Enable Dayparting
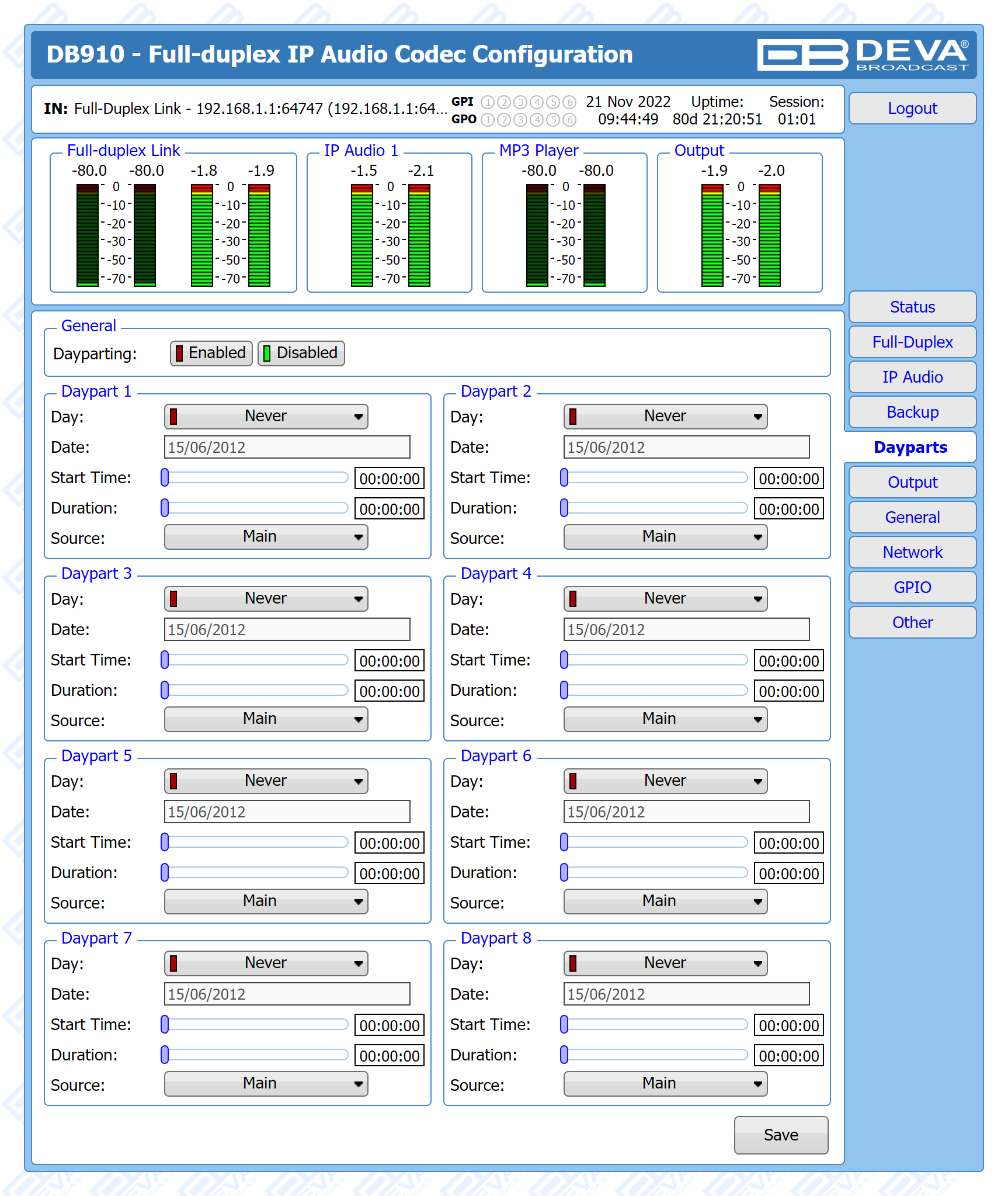The width and height of the screenshot is (1008, 1196). (211, 353)
